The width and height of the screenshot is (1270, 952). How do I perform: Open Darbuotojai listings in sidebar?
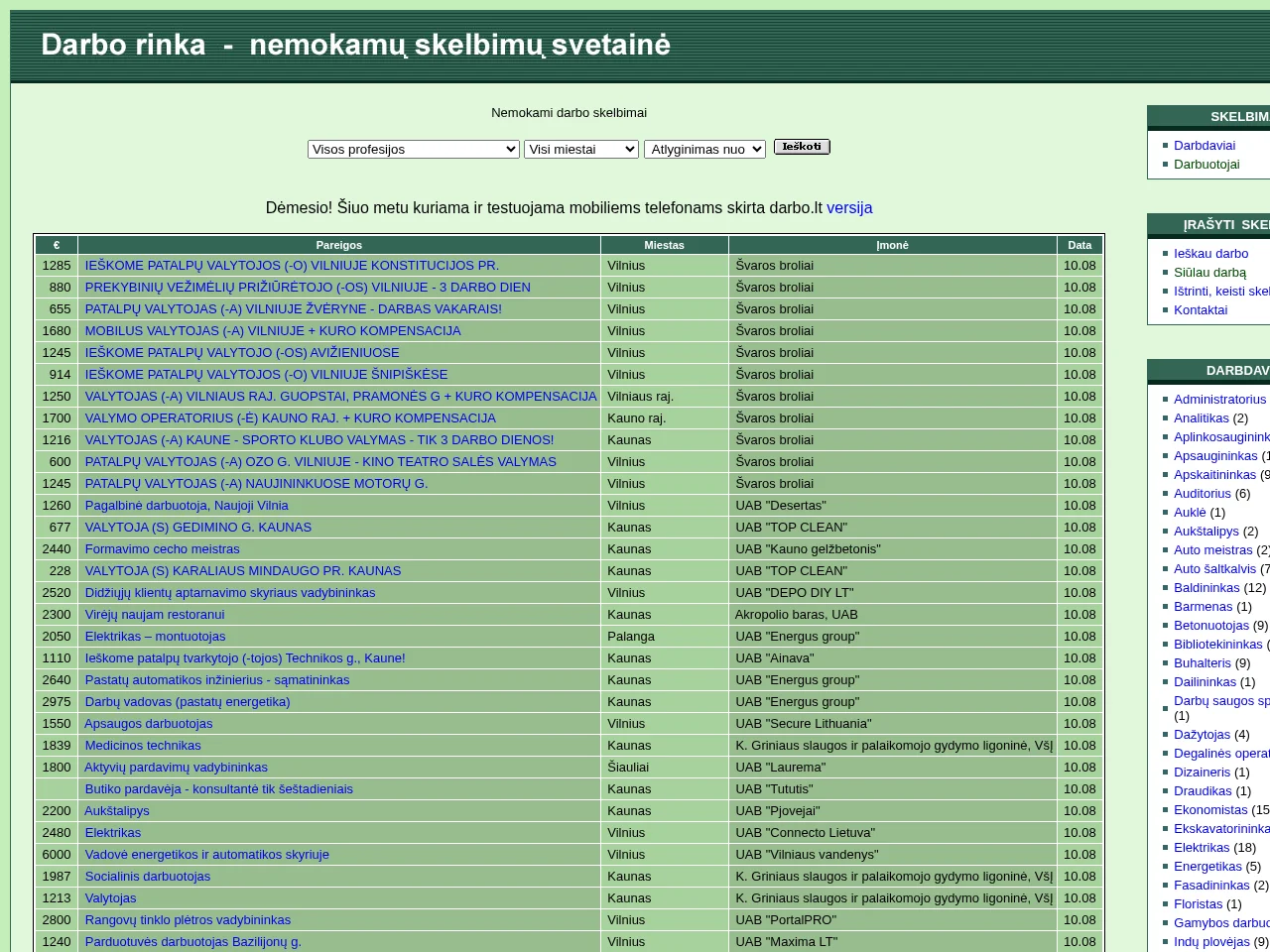pyautogui.click(x=1206, y=165)
